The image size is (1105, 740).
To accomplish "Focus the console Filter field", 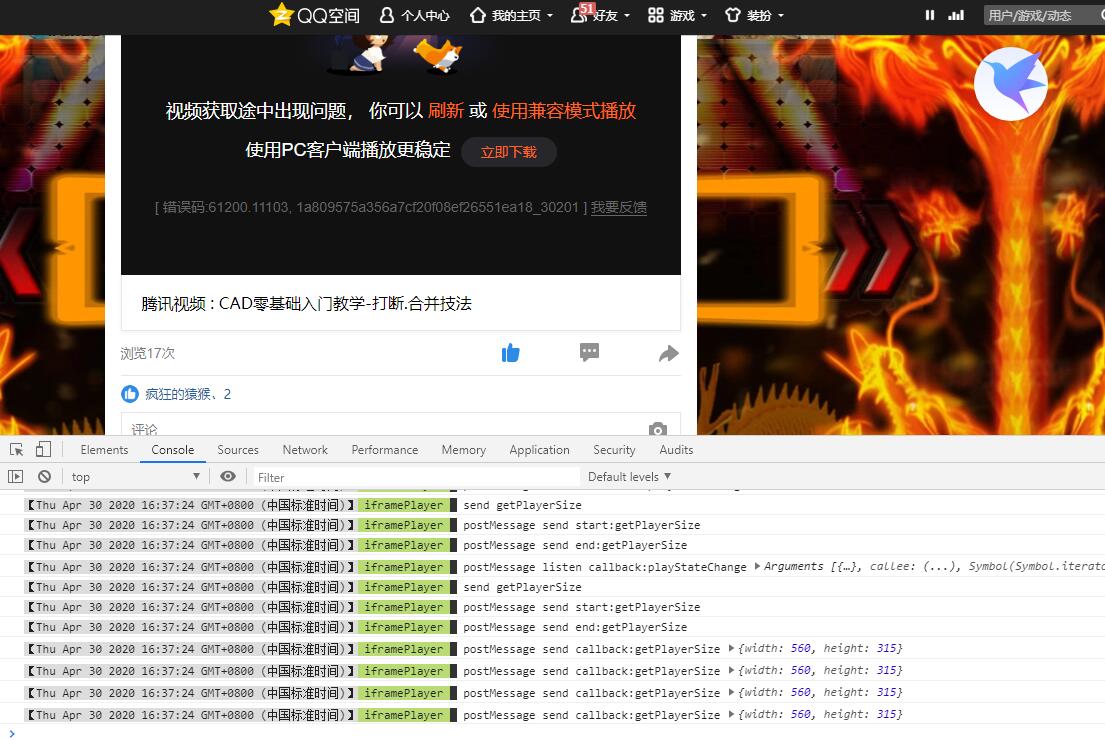I will tap(416, 477).
